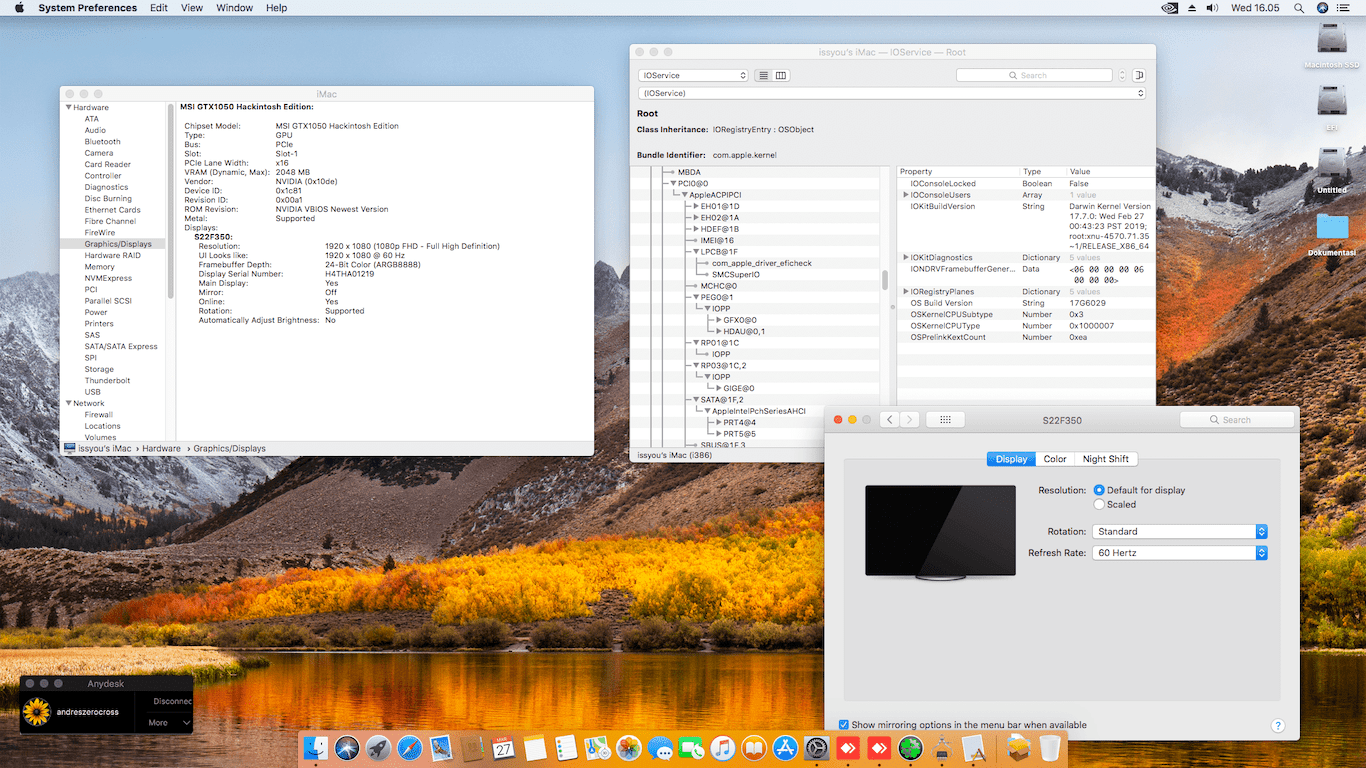Screen dimensions: 1366x768
Task: Switch to column view in IORegistryExplorer
Action: click(x=781, y=76)
